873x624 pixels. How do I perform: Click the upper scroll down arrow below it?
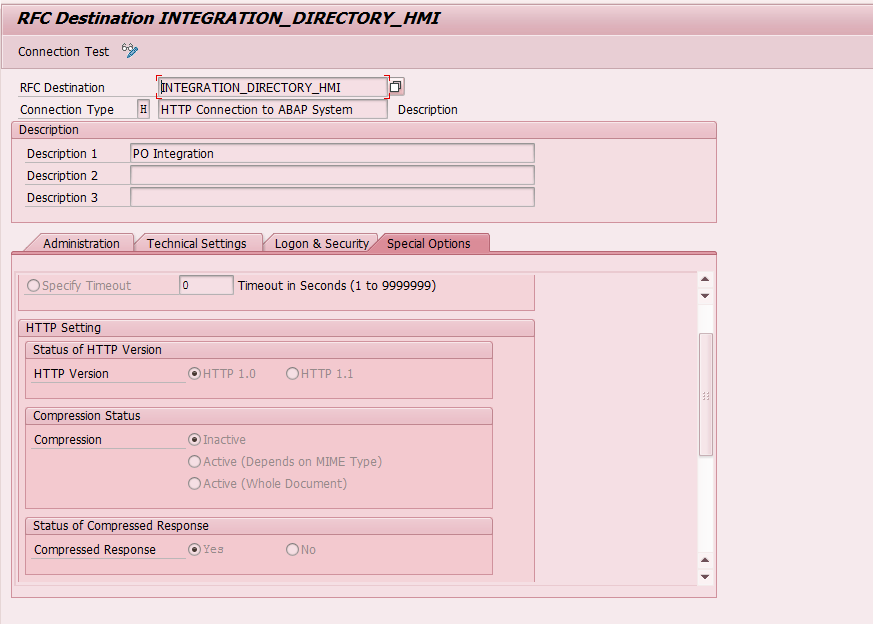pos(705,296)
